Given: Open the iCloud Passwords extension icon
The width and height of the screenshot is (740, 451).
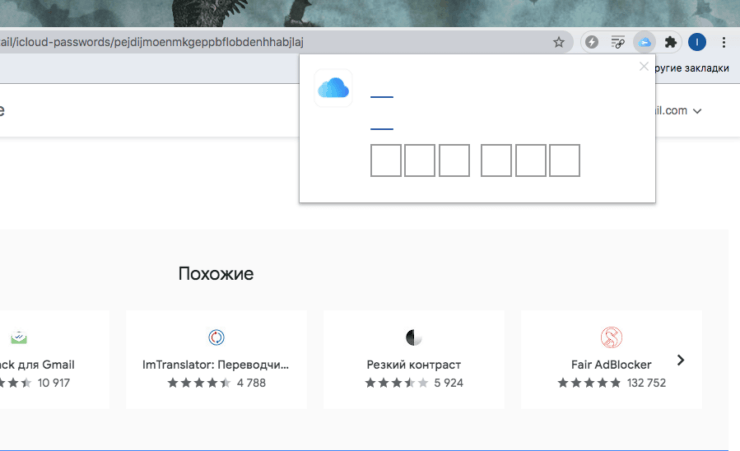Looking at the screenshot, I should click(x=645, y=42).
